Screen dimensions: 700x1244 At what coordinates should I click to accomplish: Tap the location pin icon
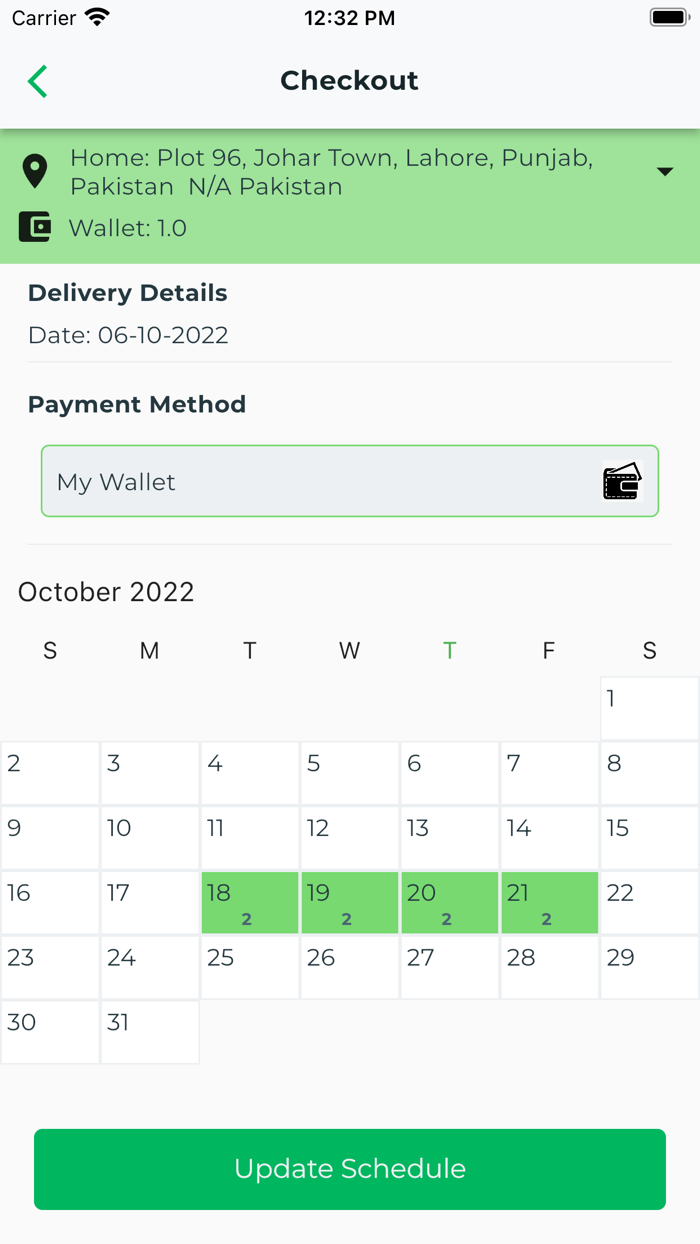[35, 172]
